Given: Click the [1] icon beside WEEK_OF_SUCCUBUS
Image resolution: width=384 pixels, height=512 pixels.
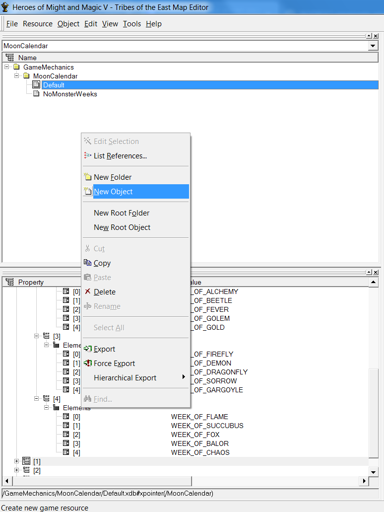Looking at the screenshot, I should (66, 425).
